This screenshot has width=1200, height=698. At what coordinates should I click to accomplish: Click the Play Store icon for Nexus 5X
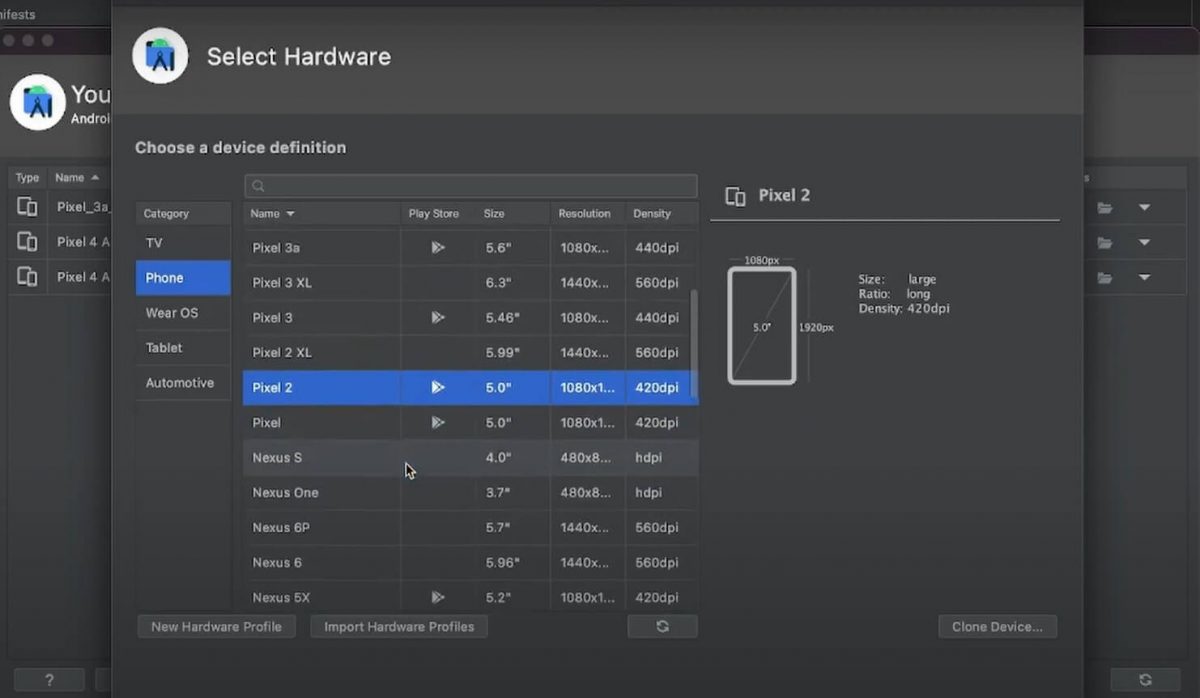coord(437,597)
